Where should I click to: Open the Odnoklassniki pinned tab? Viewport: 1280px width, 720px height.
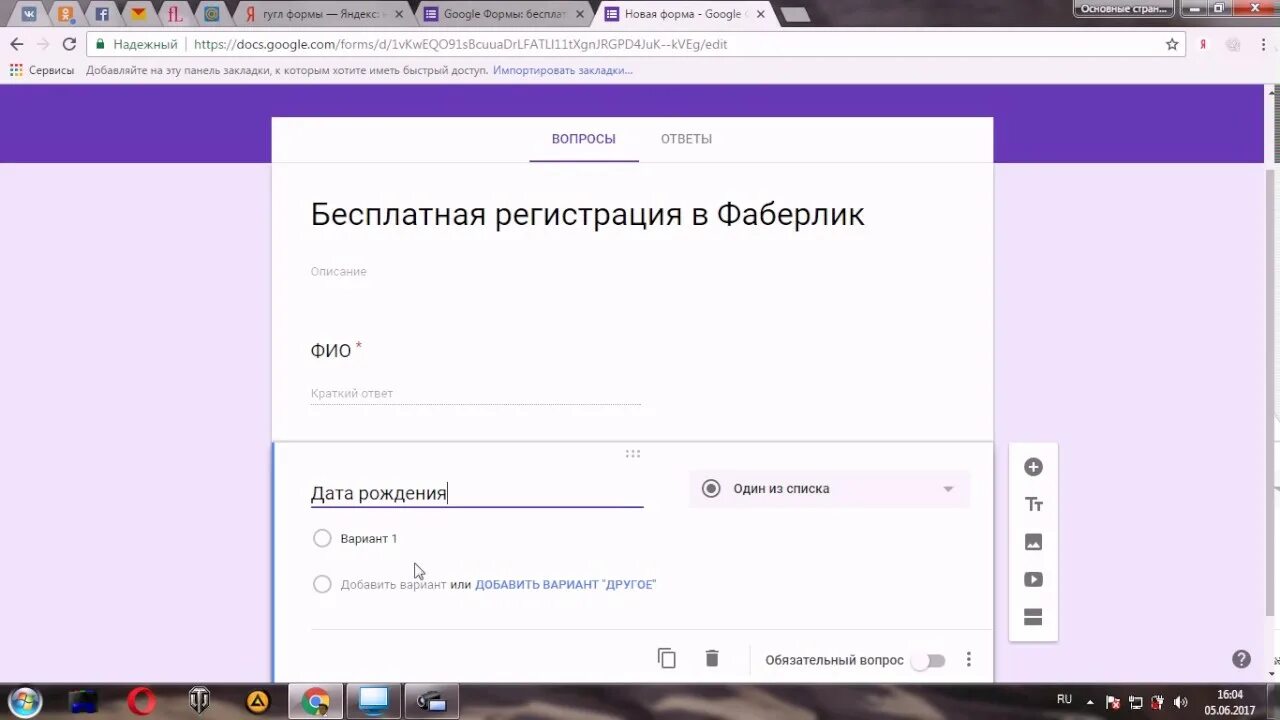(65, 14)
